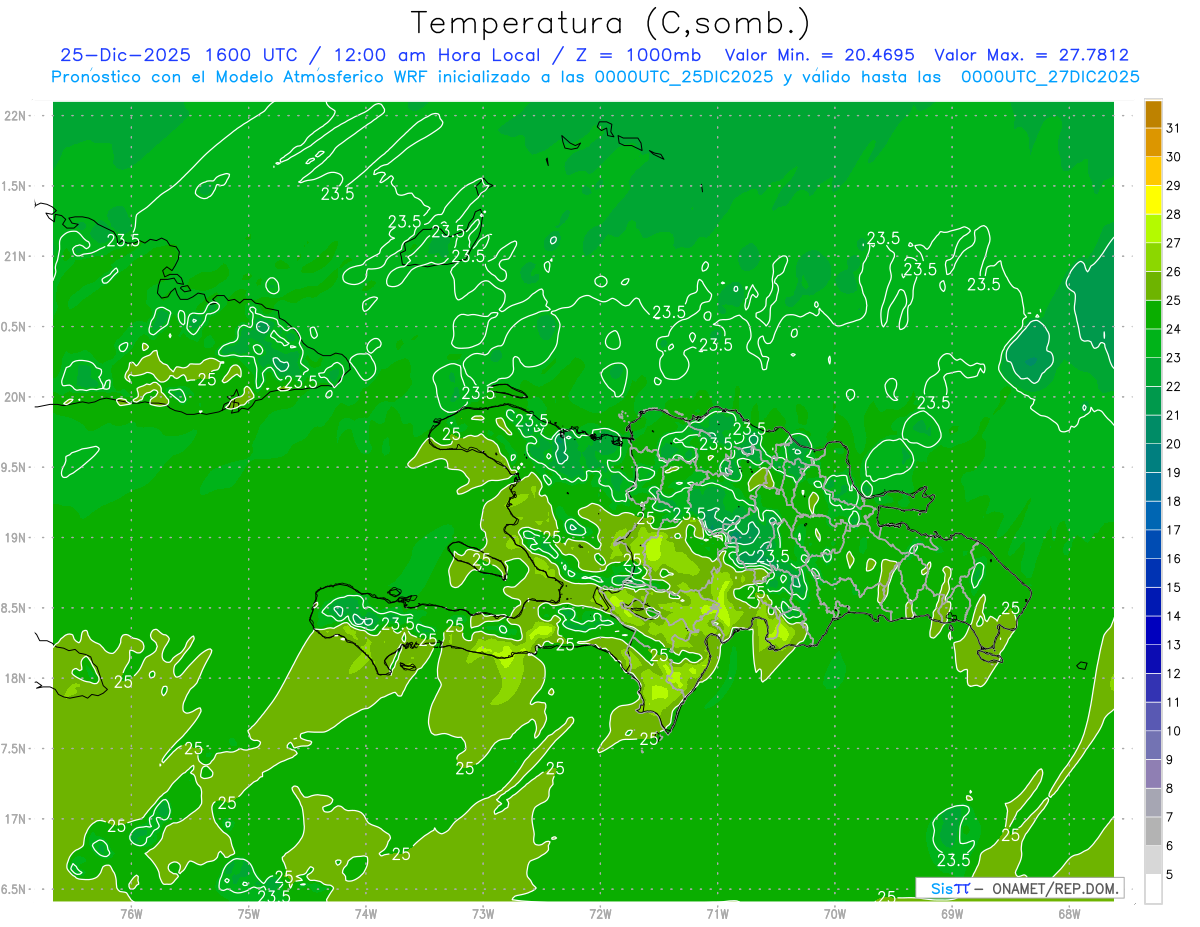The width and height of the screenshot is (1200, 927).
Task: Click the '18N' latitude axis label
Action: click(x=15, y=678)
